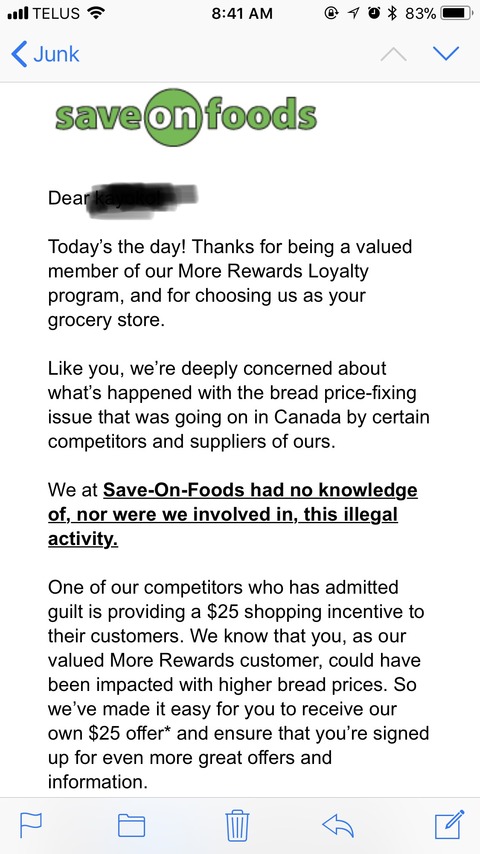Tap the TELUS carrier label

coord(58,13)
